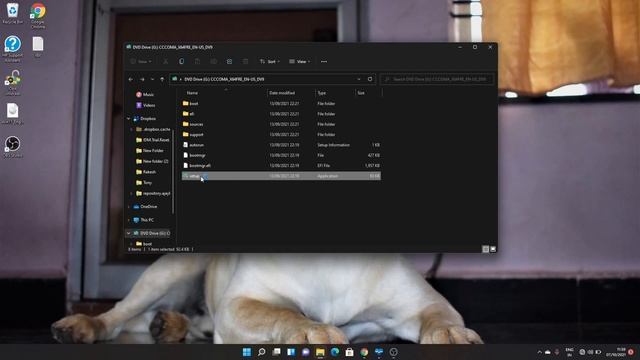Open the OBS Studio desktop icon
This screenshot has width=640, height=360.
13,147
